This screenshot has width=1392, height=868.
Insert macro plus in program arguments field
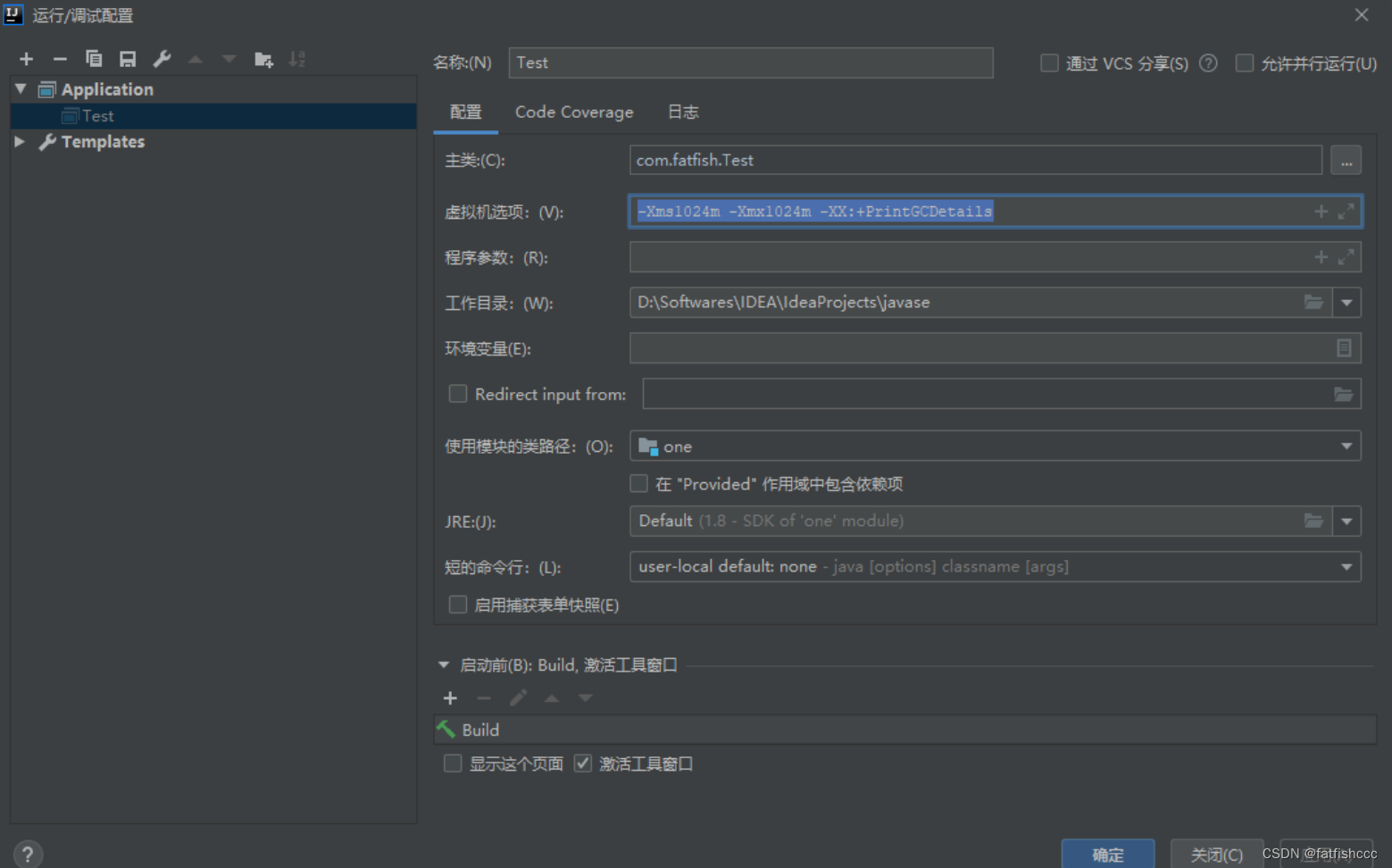1321,257
